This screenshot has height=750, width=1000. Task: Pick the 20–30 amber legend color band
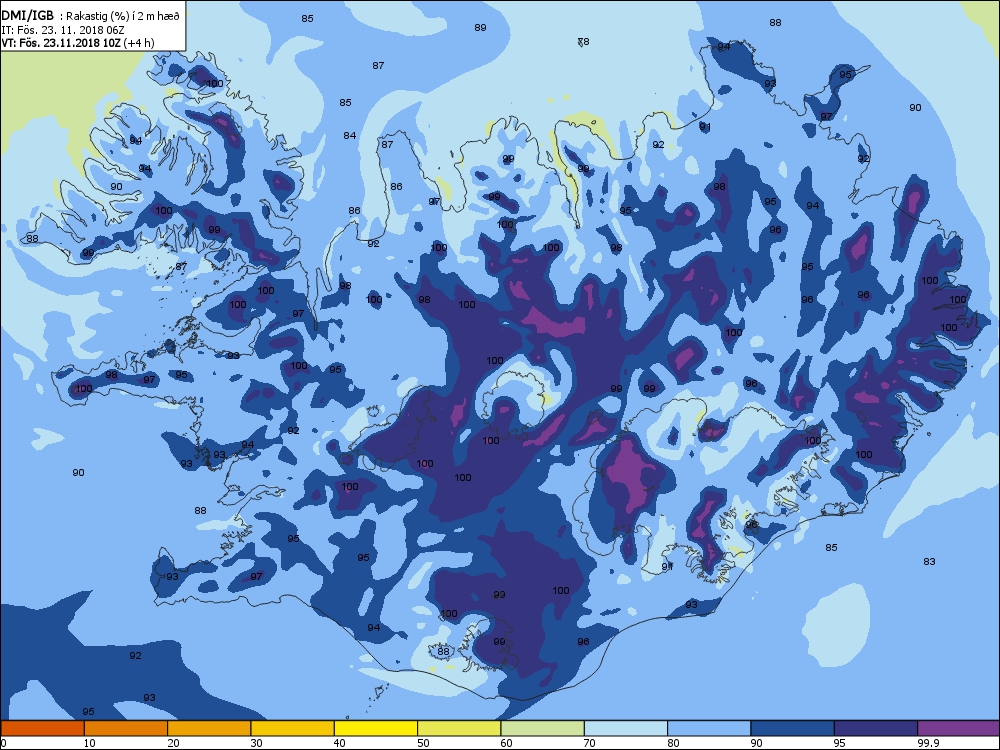point(209,728)
